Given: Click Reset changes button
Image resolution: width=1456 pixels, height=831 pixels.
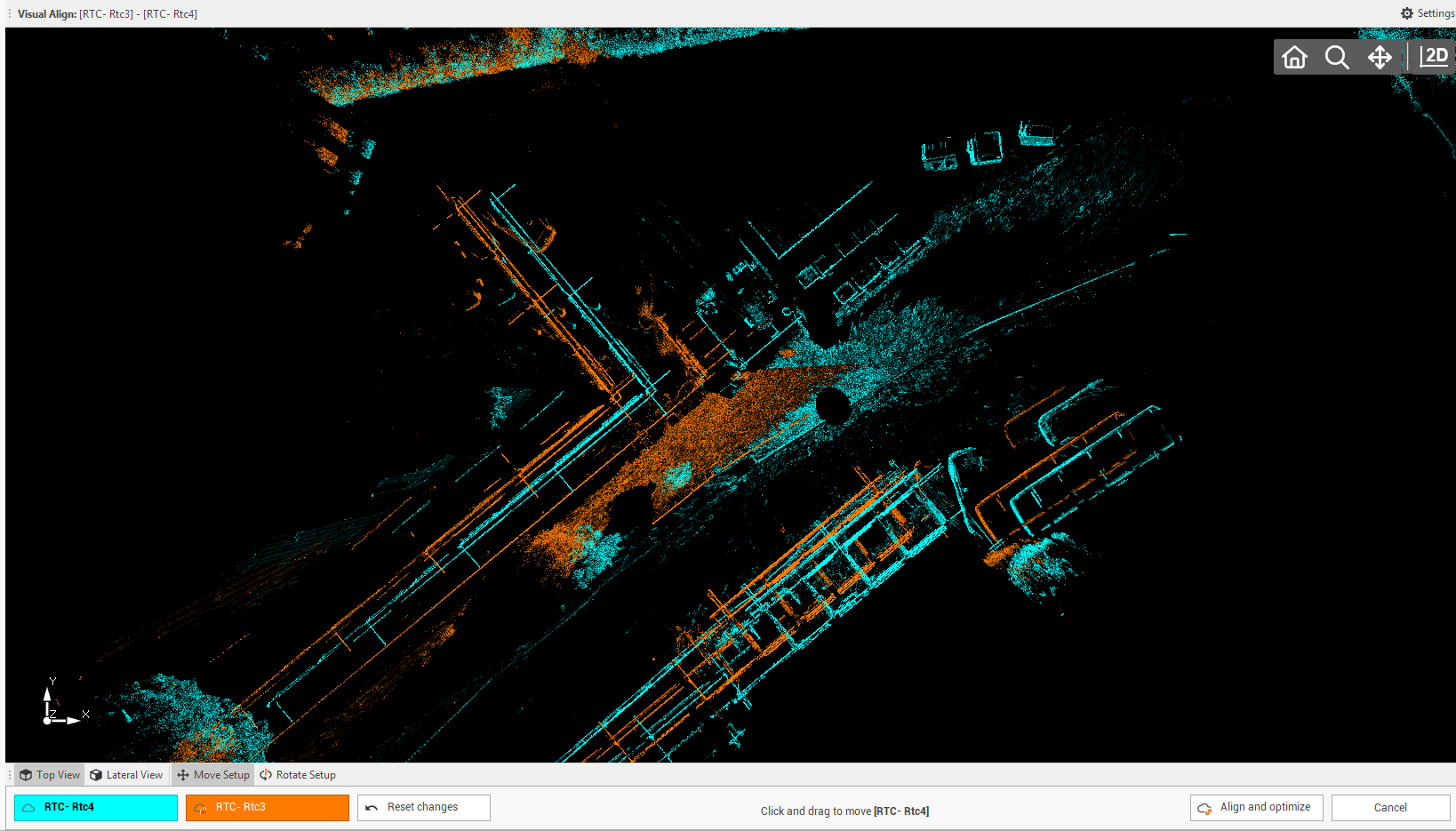Looking at the screenshot, I should coord(423,807).
